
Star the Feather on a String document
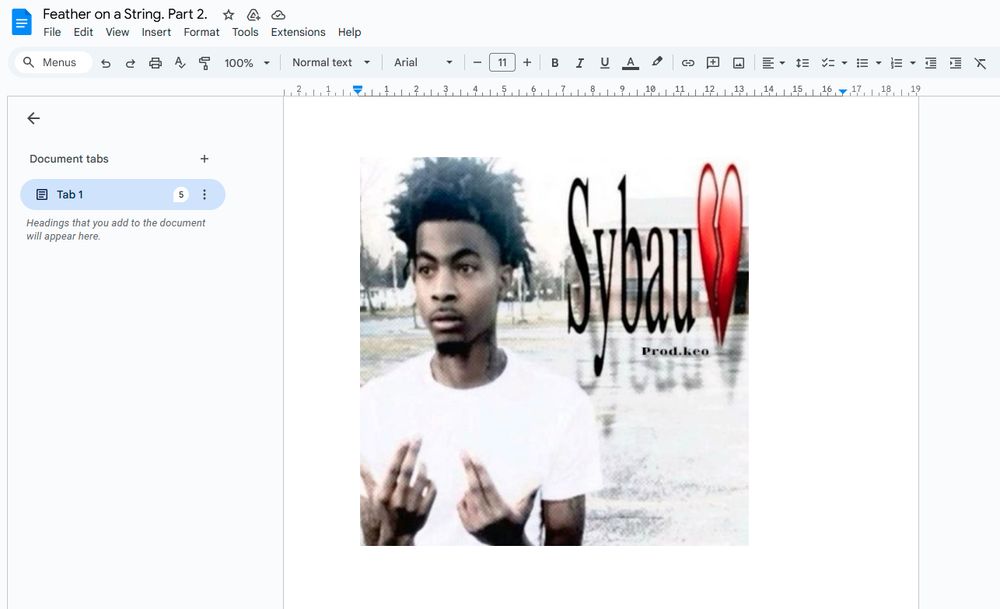[228, 14]
